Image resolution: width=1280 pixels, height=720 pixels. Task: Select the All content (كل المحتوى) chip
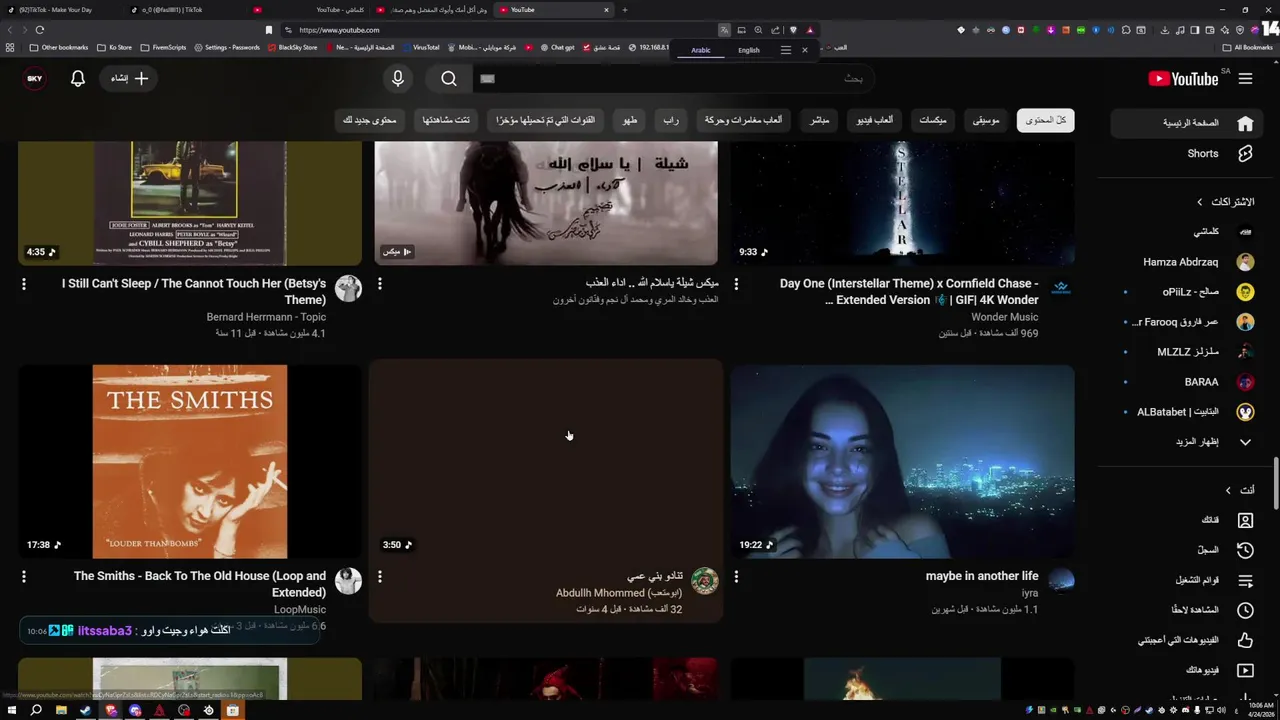coord(1046,120)
